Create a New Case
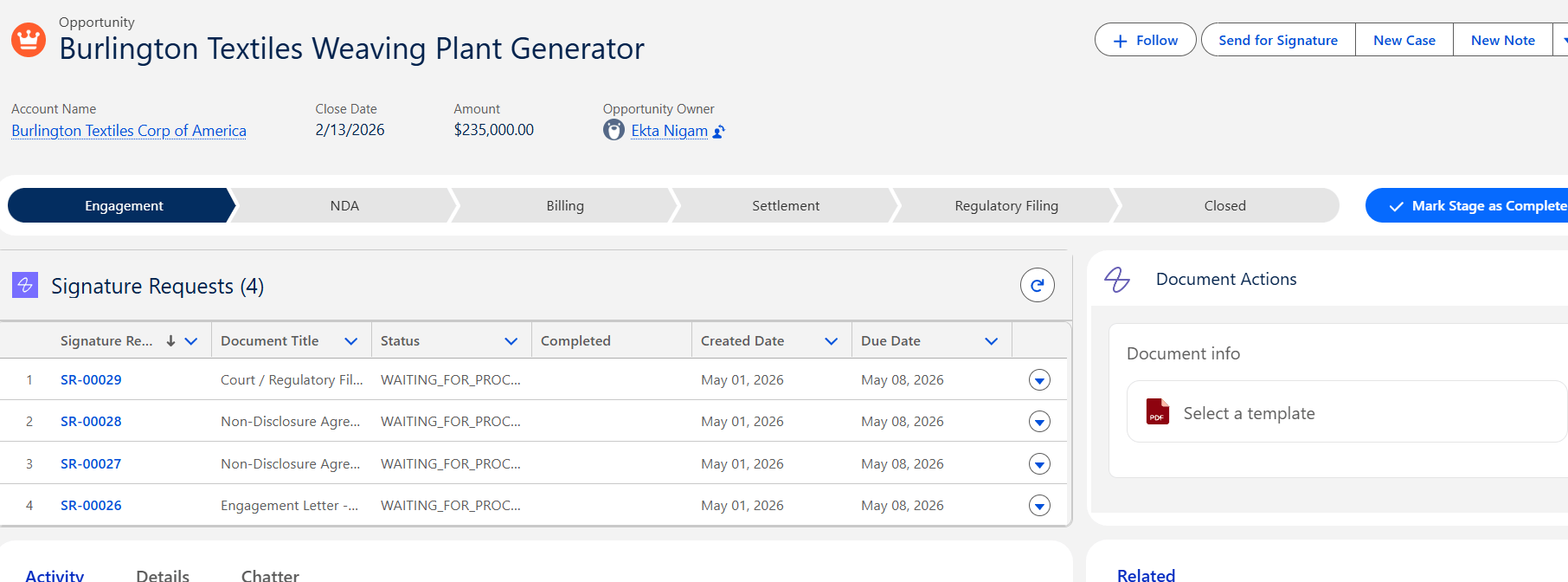The height and width of the screenshot is (582, 1568). coord(1404,40)
